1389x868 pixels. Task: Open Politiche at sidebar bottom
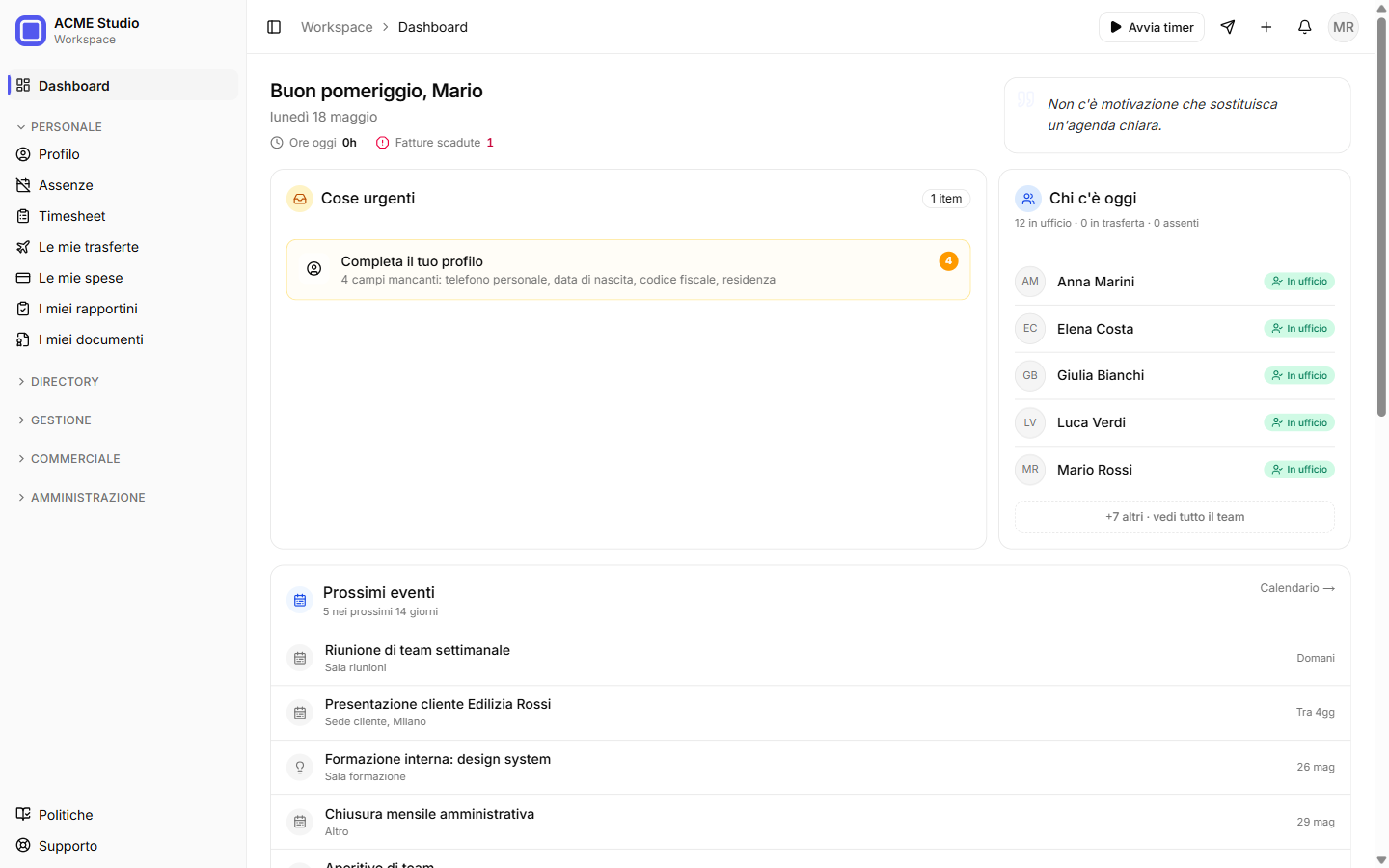pos(123,814)
